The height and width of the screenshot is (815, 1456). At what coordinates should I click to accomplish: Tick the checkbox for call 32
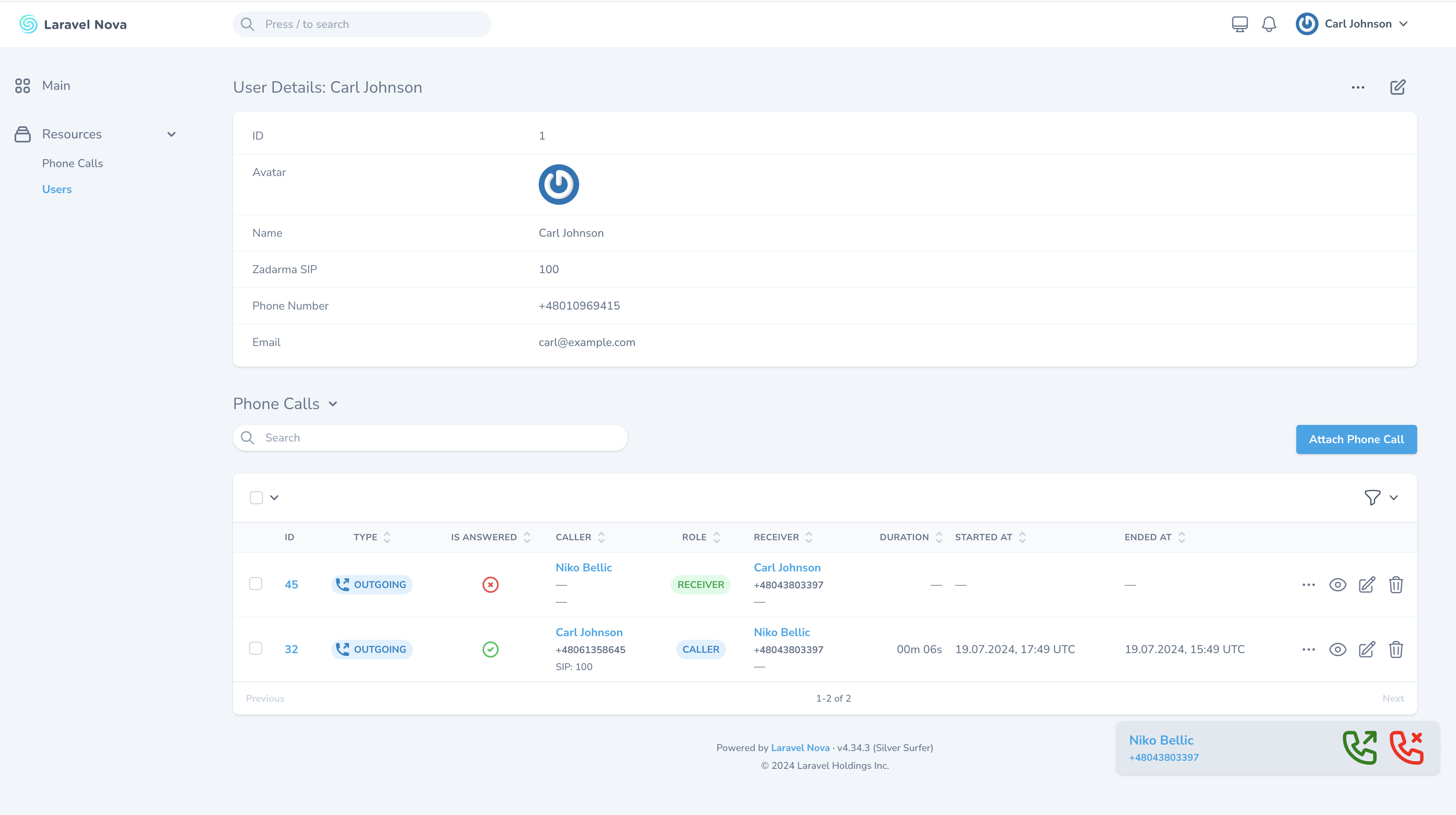(x=256, y=649)
